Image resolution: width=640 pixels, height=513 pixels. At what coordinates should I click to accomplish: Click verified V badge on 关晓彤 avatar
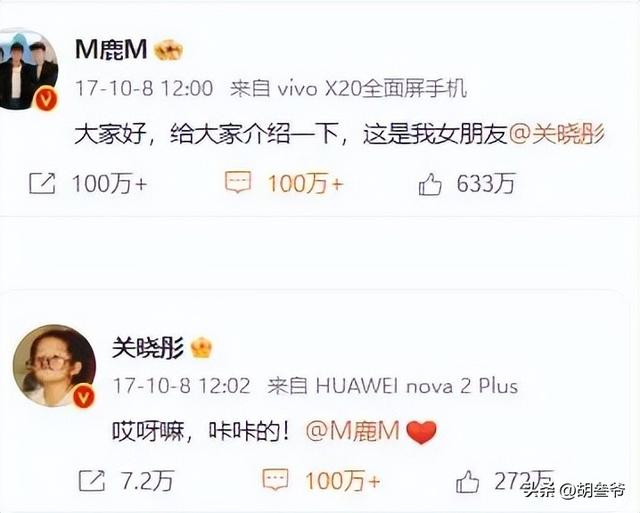[83, 396]
